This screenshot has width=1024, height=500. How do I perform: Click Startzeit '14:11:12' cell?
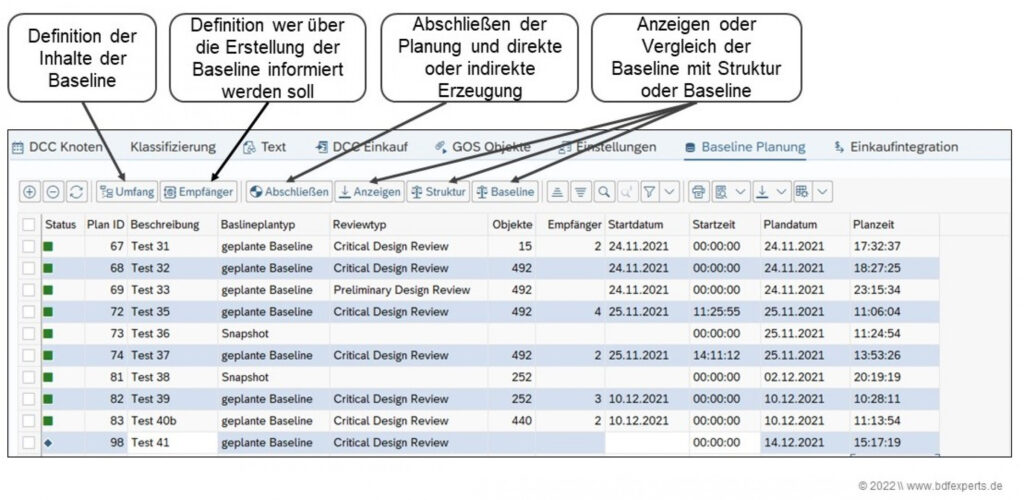(x=725, y=356)
